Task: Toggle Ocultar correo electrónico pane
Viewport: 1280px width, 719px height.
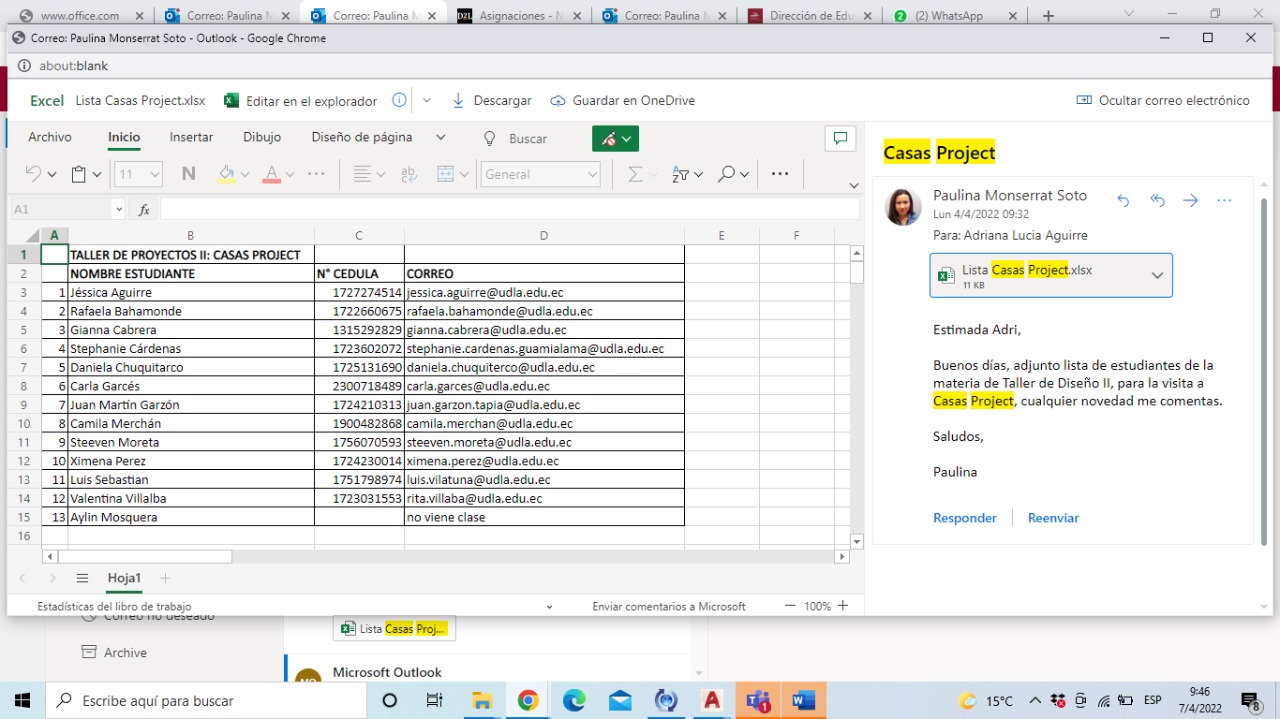Action: [1163, 100]
